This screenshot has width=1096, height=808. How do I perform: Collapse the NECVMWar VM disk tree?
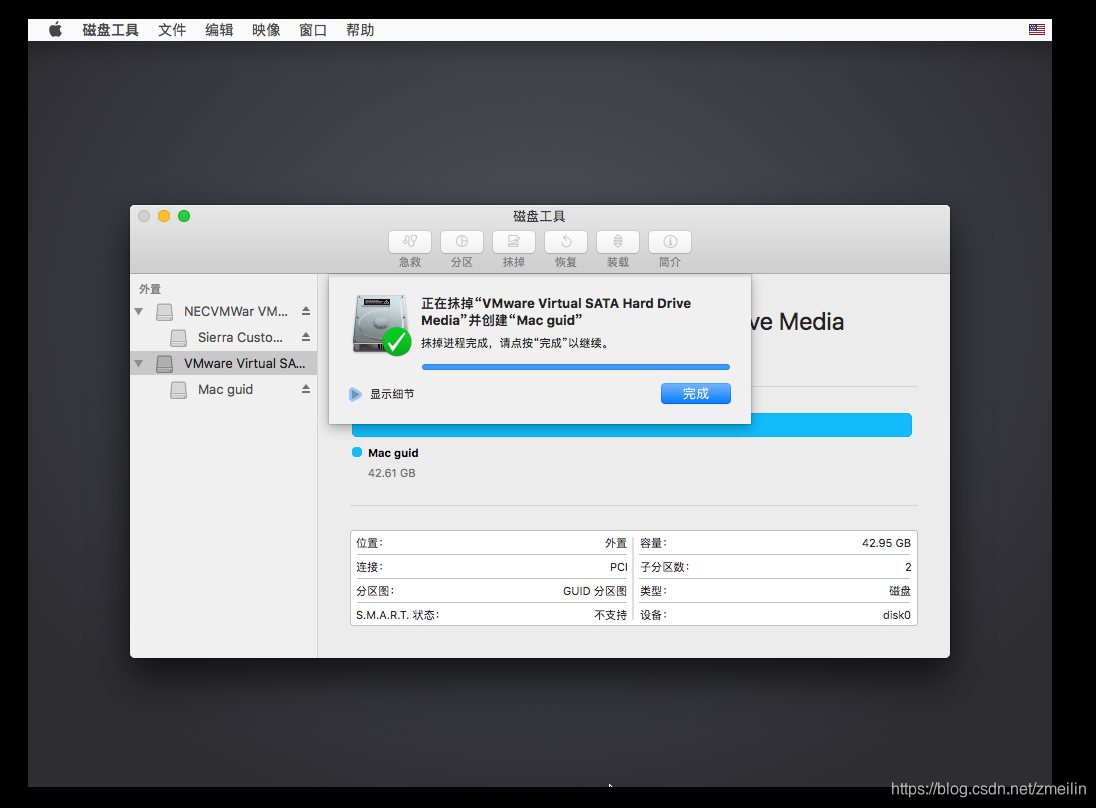pos(138,312)
